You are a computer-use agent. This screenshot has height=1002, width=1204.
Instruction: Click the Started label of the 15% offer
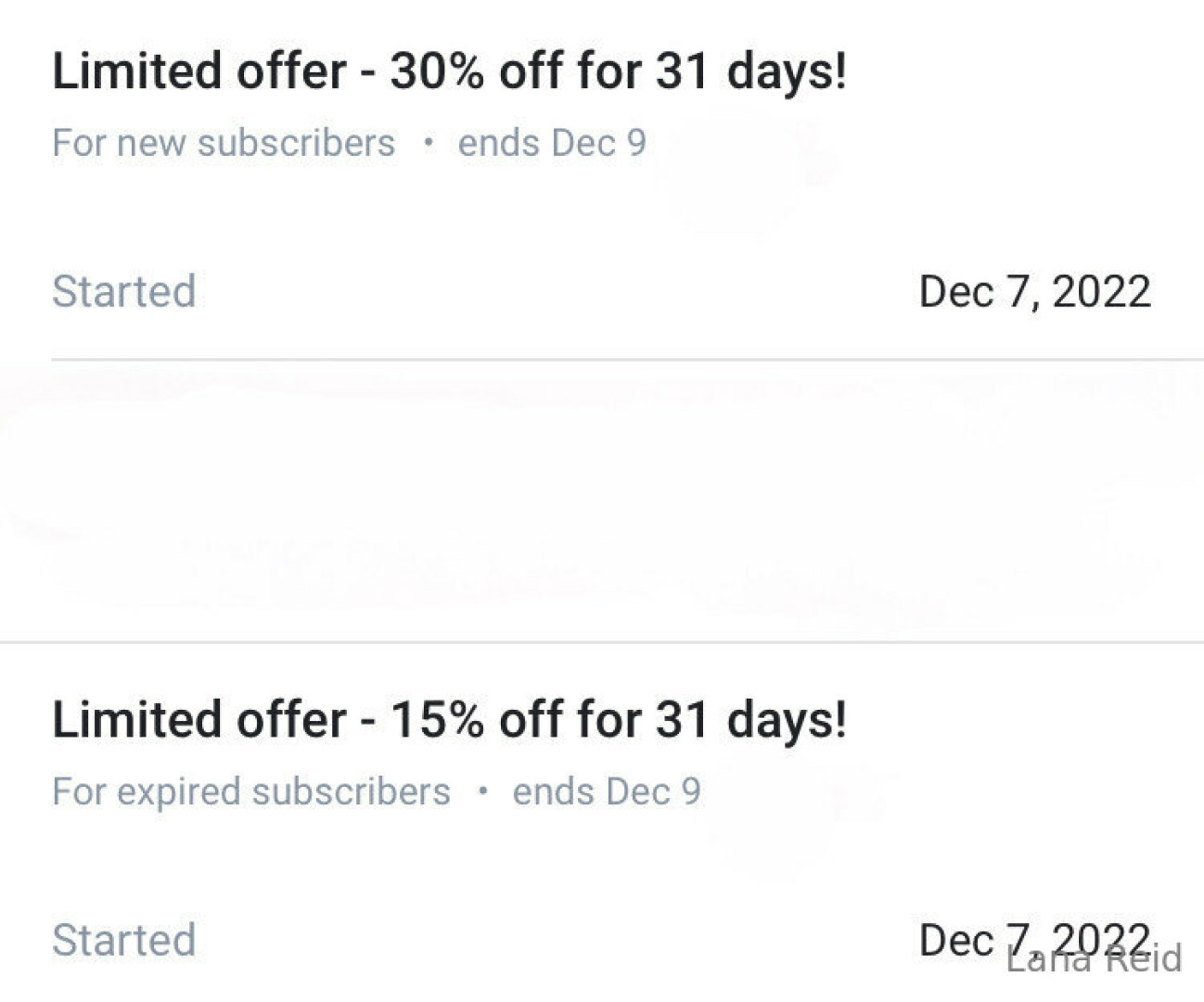(123, 940)
